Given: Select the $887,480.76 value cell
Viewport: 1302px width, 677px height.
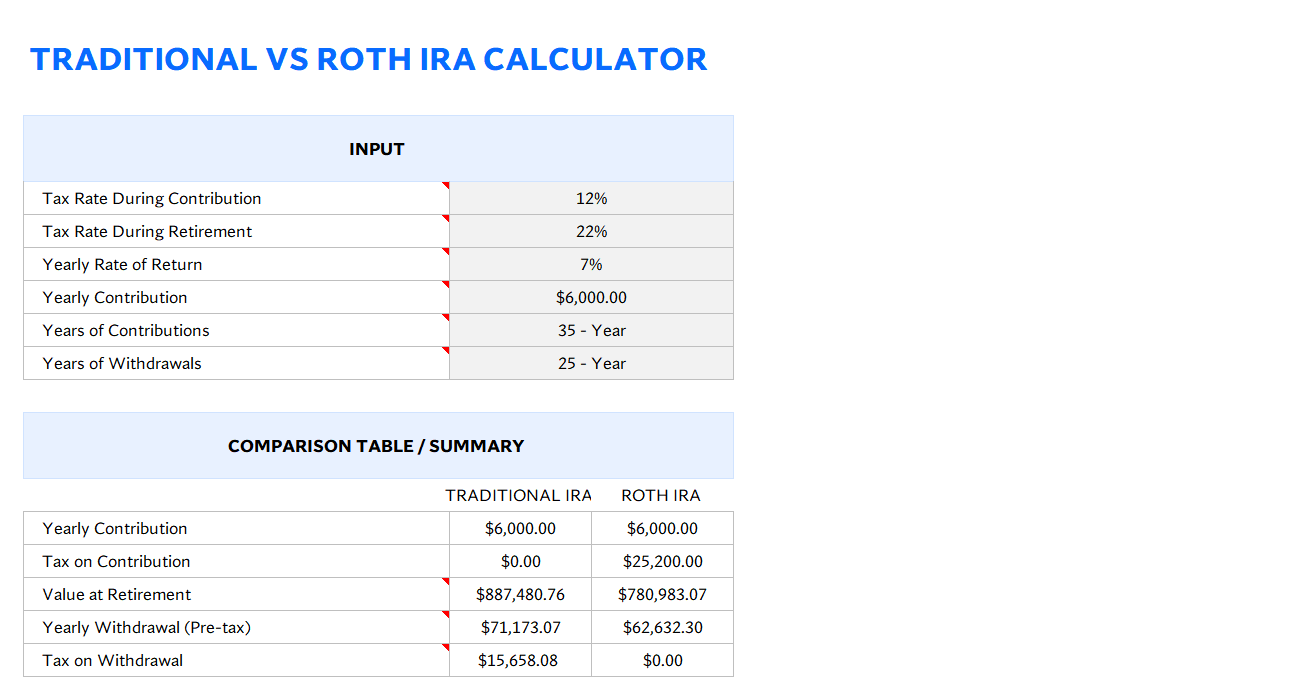Looking at the screenshot, I should pos(520,594).
